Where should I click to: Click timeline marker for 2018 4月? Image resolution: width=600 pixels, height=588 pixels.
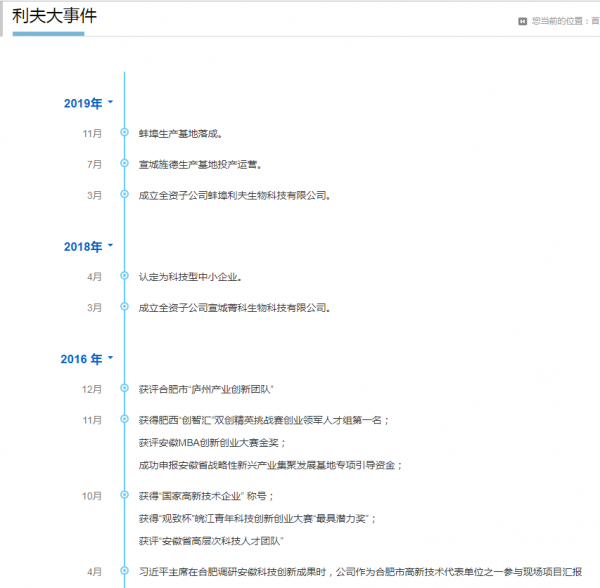point(124,275)
